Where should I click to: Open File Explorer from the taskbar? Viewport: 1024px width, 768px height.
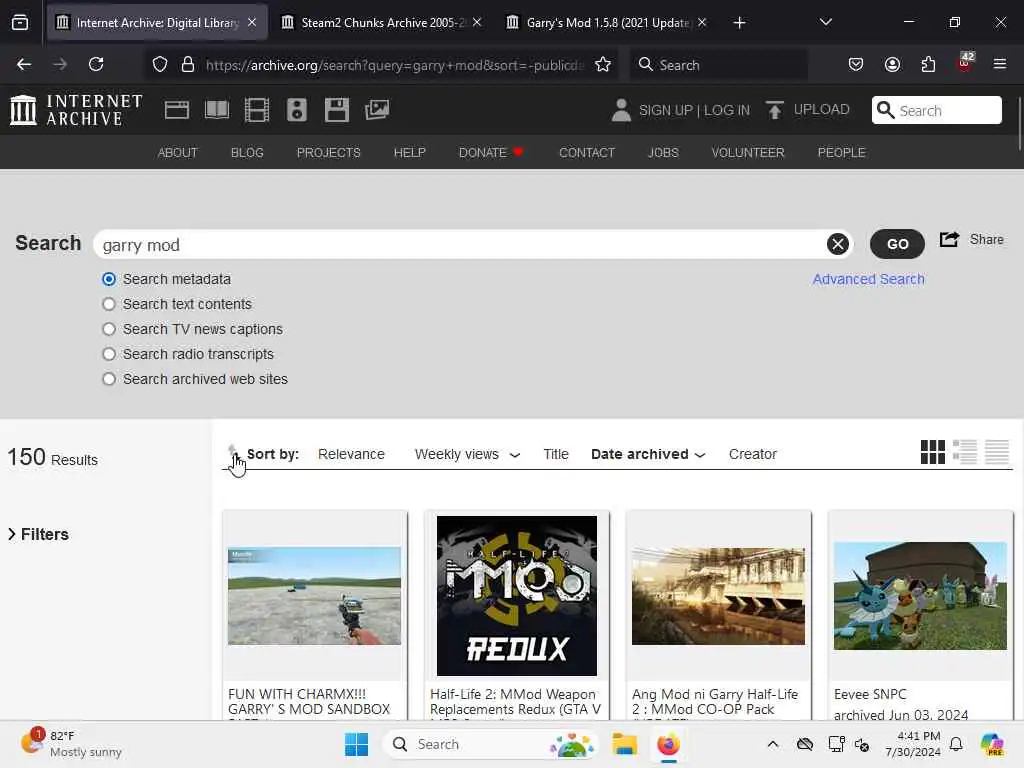[624, 744]
